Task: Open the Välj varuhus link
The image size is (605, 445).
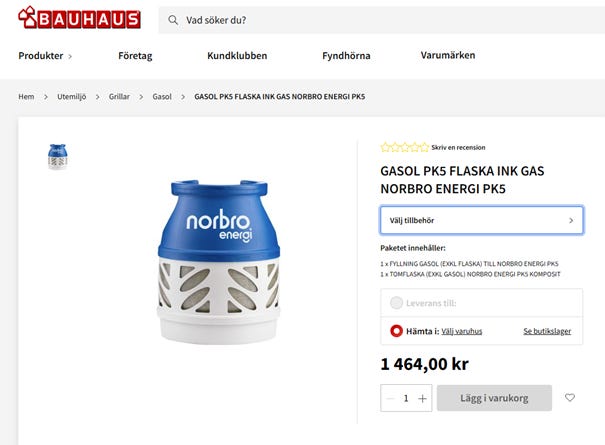Action: [x=461, y=331]
